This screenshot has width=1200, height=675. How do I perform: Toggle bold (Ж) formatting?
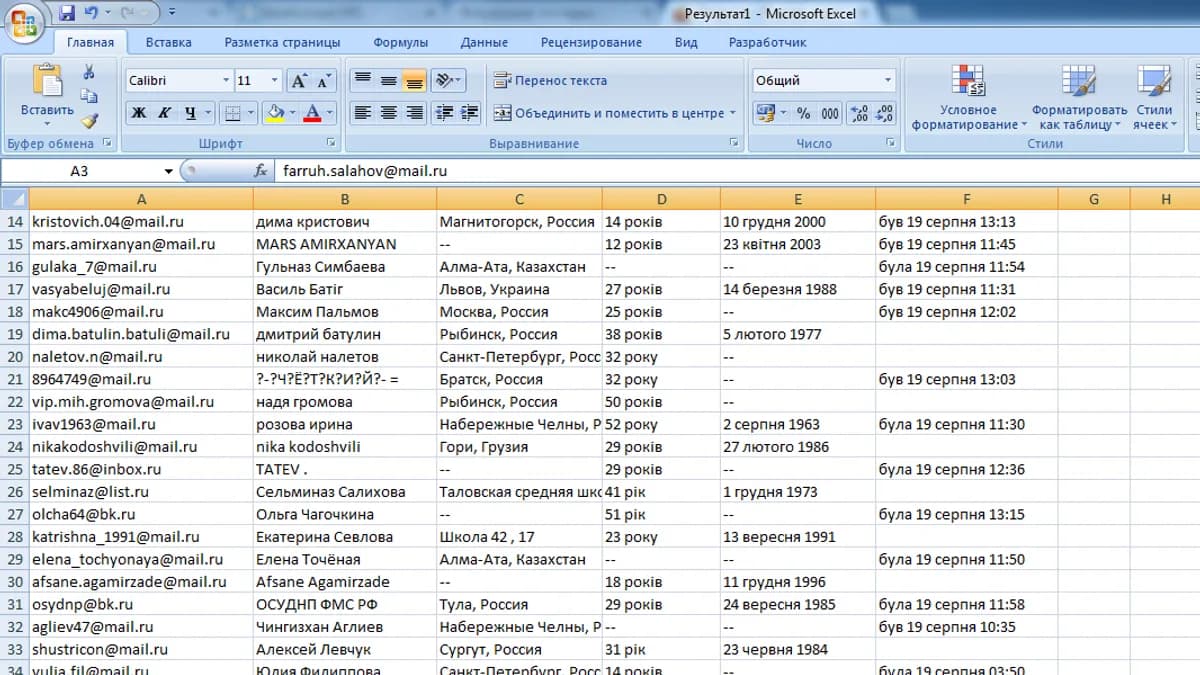[139, 113]
